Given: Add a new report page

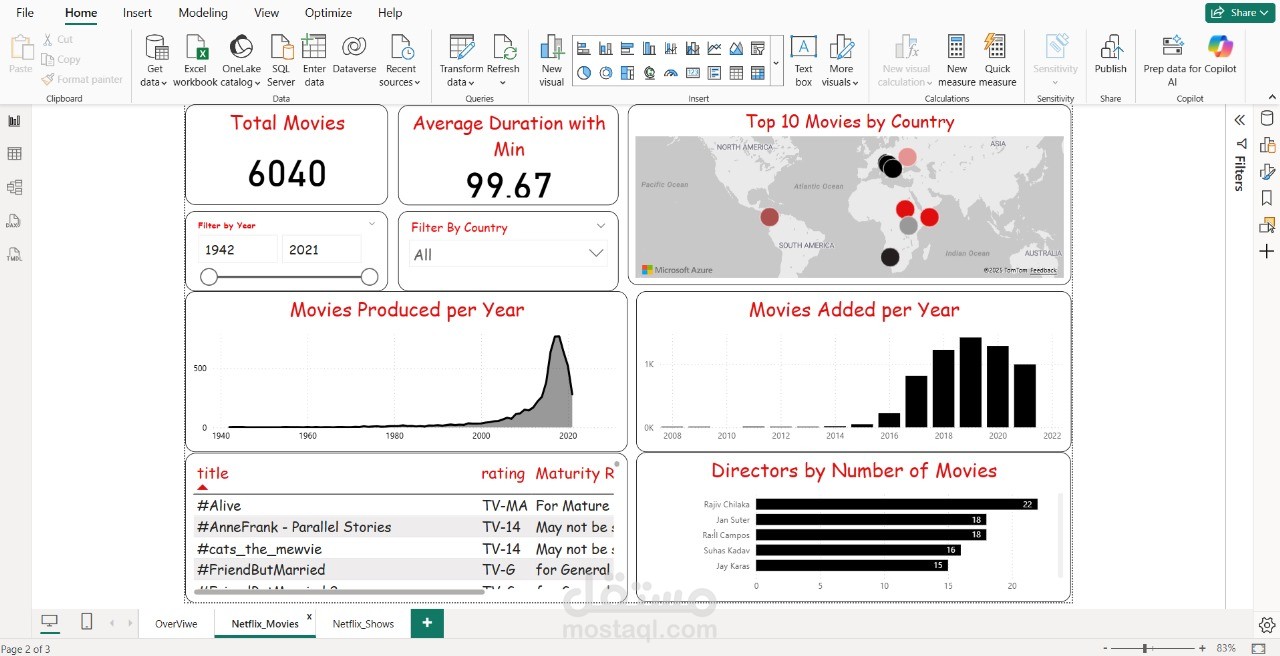Looking at the screenshot, I should (427, 623).
